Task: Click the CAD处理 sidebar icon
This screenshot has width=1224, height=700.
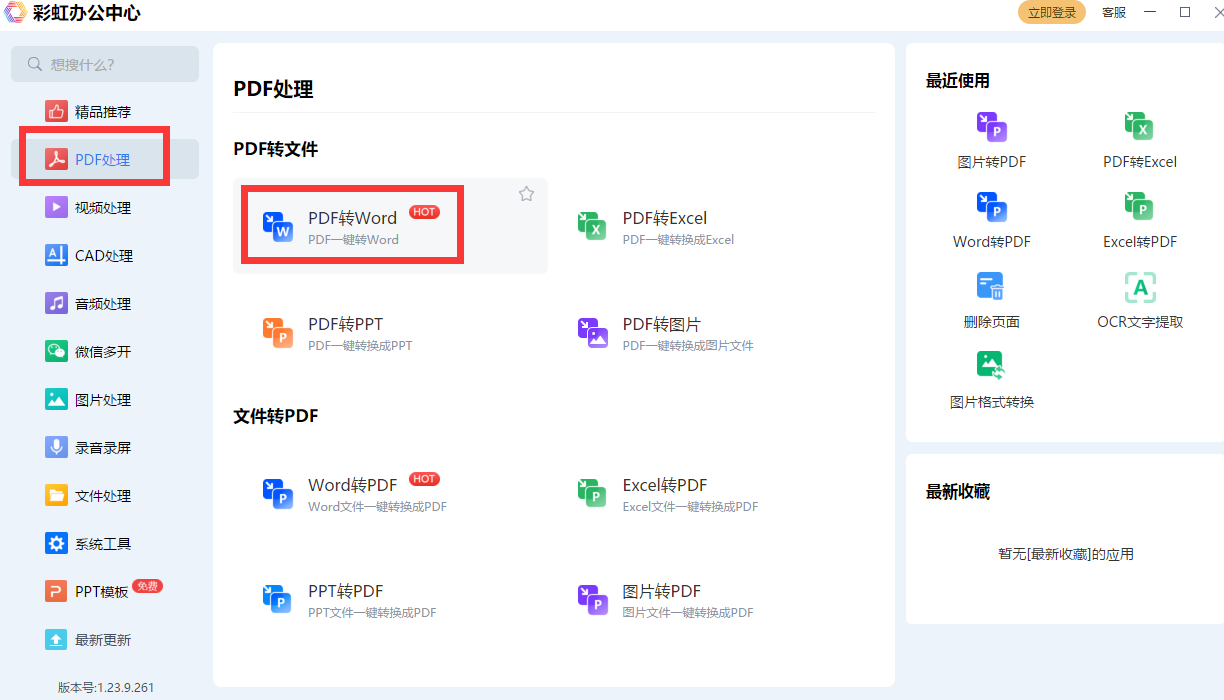Action: tap(56, 255)
